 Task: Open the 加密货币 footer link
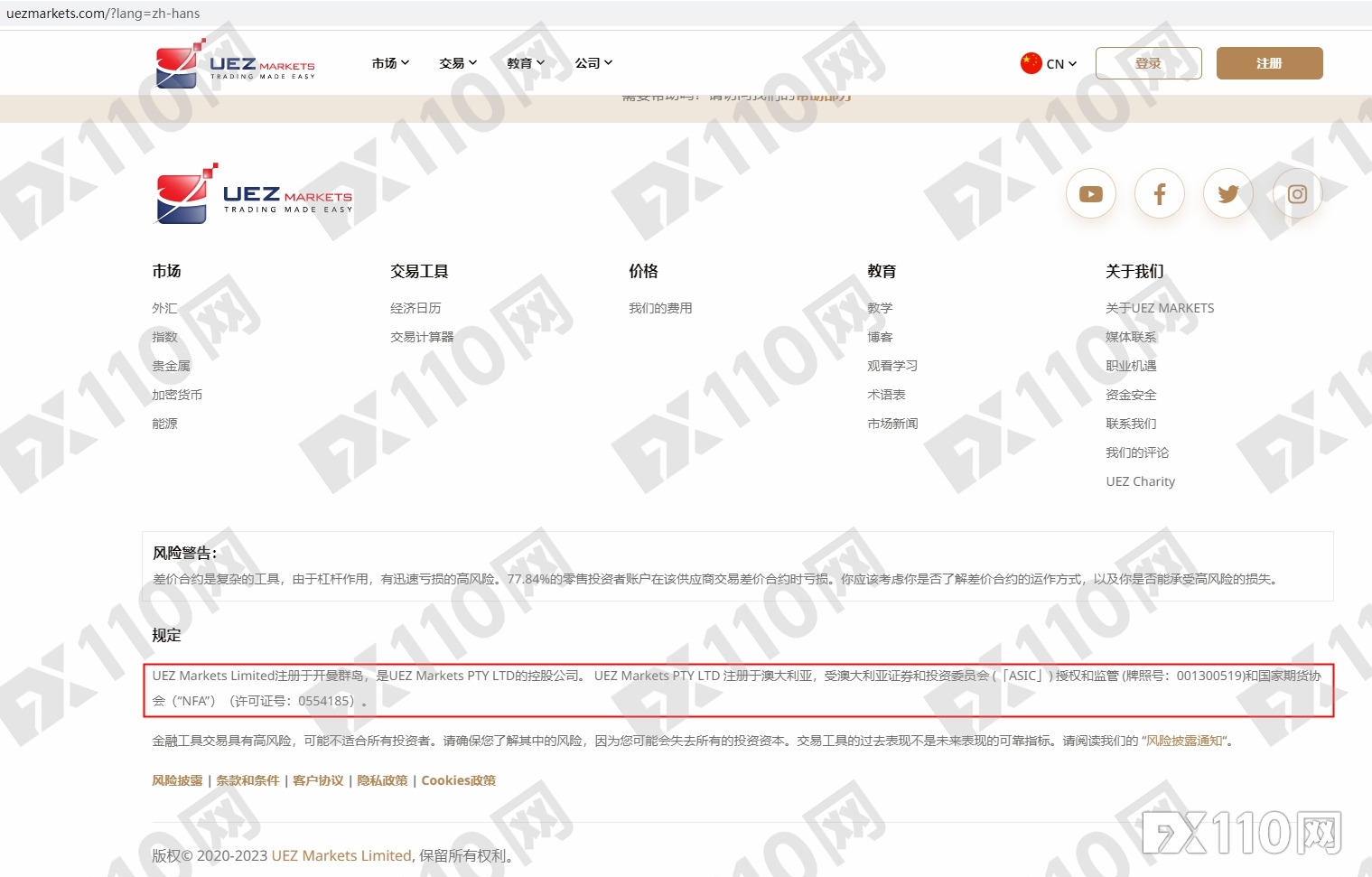tap(177, 395)
